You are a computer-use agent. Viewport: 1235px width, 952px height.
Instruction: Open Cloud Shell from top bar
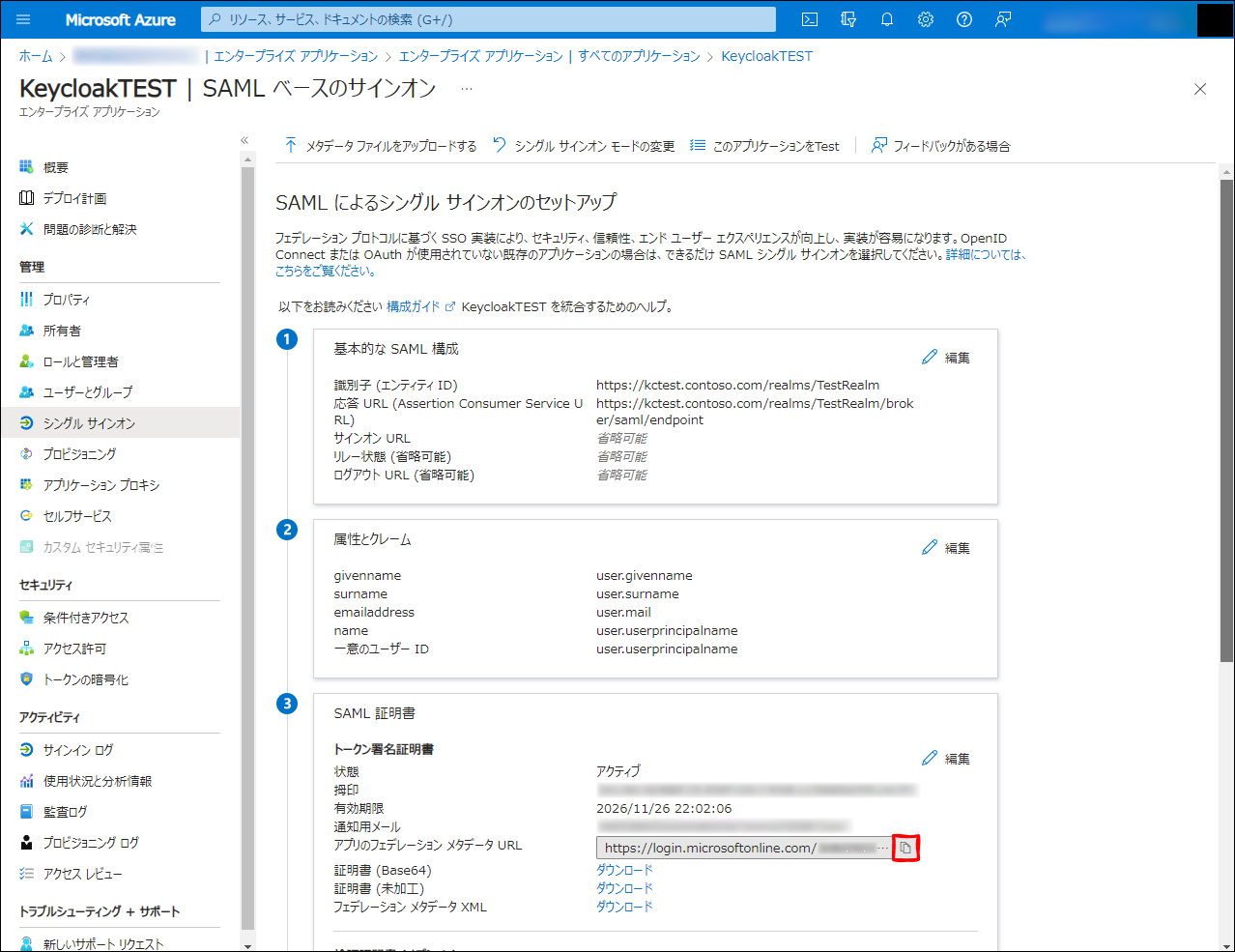(810, 19)
